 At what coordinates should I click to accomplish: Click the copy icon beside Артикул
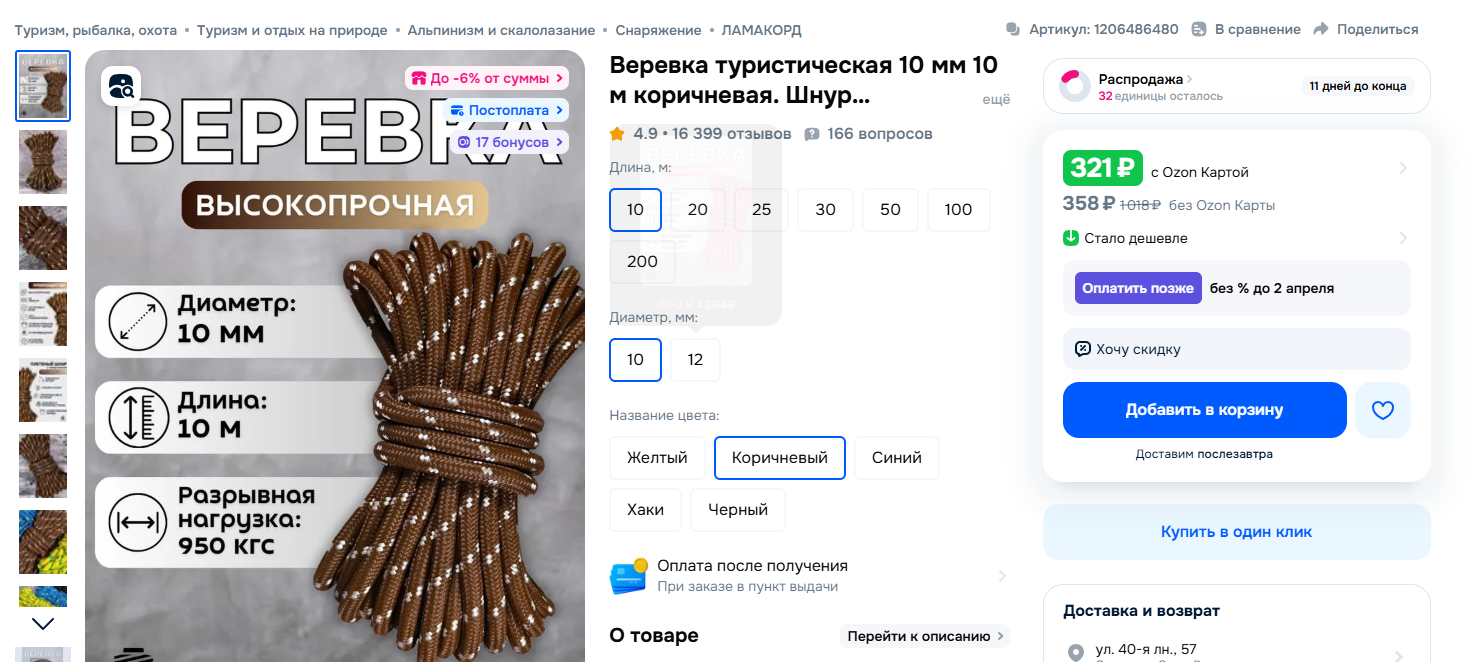[1014, 30]
